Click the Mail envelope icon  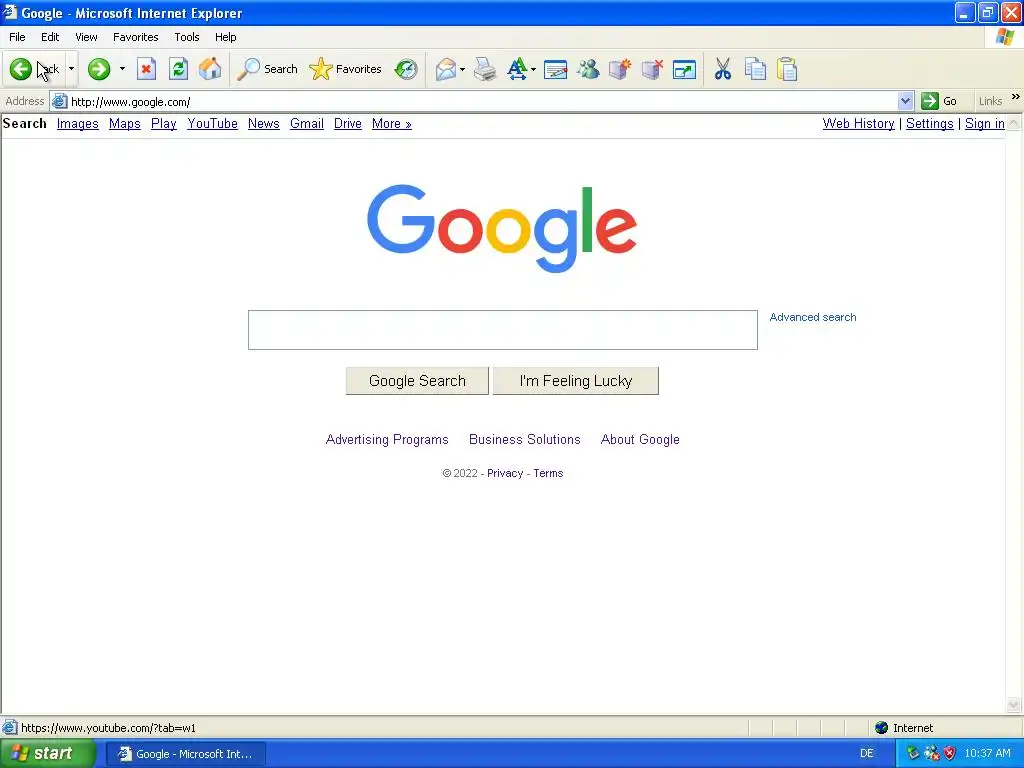click(x=446, y=69)
